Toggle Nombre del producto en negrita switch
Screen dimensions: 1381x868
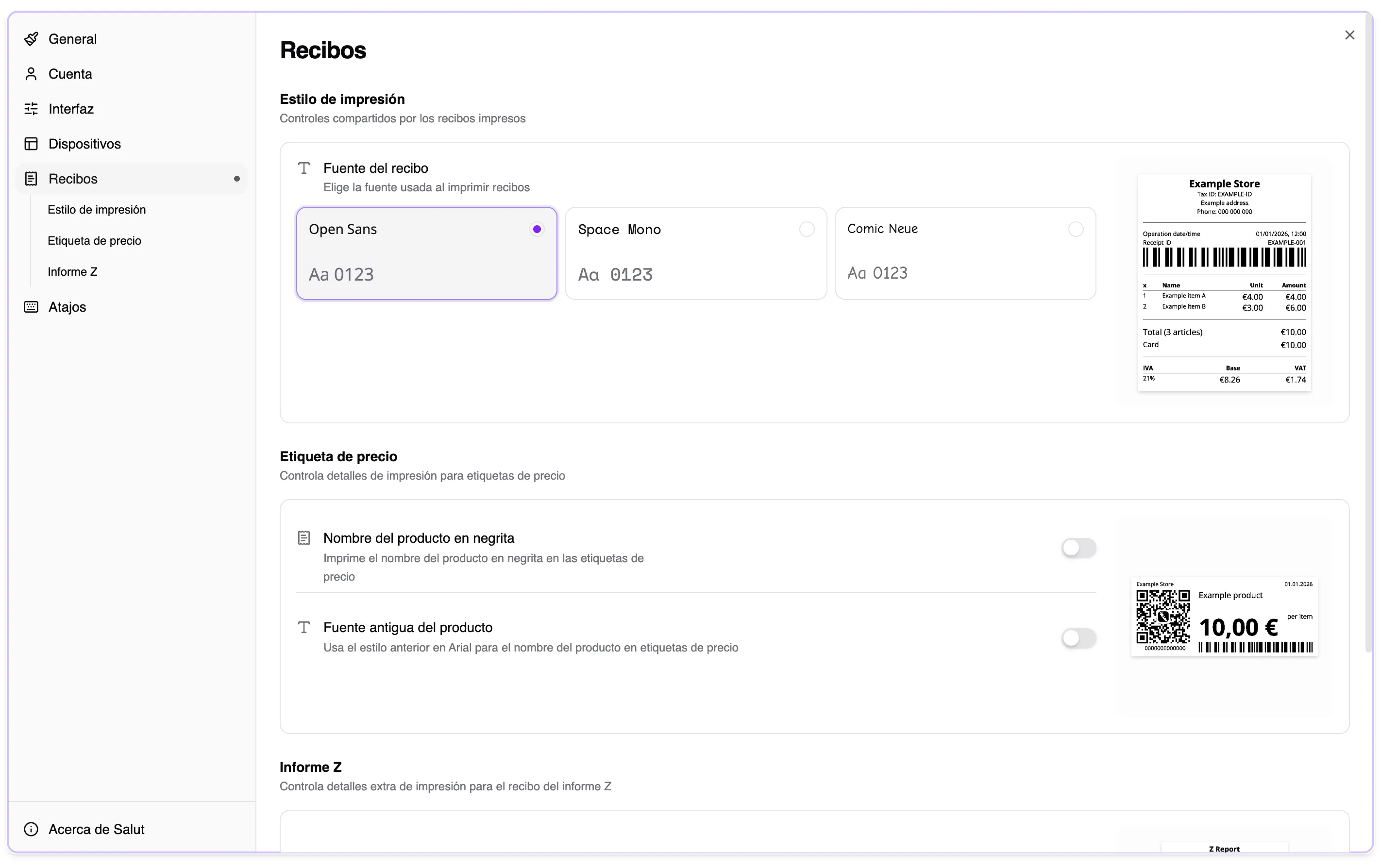pyautogui.click(x=1079, y=548)
